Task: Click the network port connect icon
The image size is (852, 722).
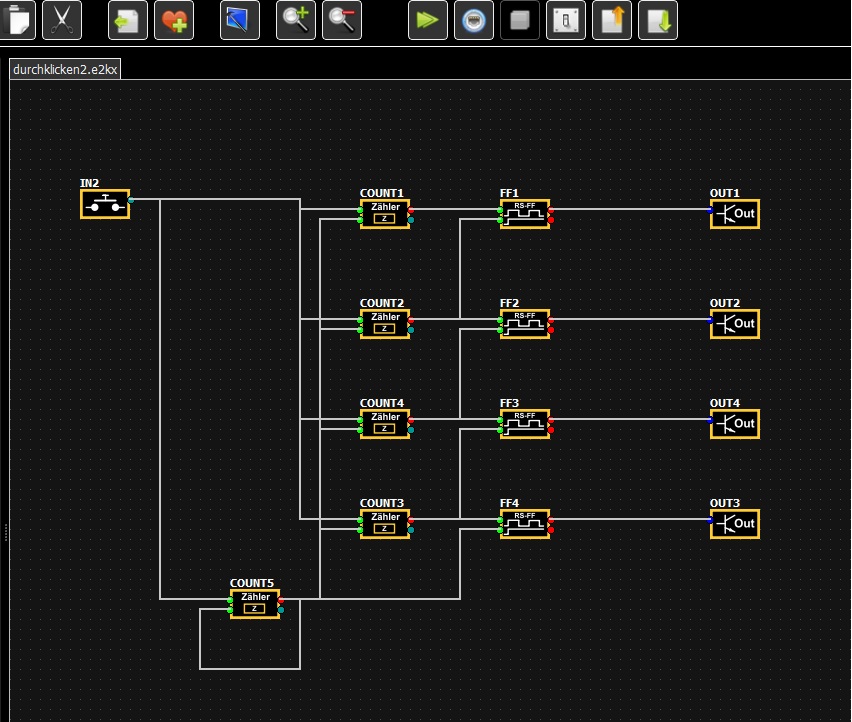Action: pyautogui.click(x=474, y=19)
